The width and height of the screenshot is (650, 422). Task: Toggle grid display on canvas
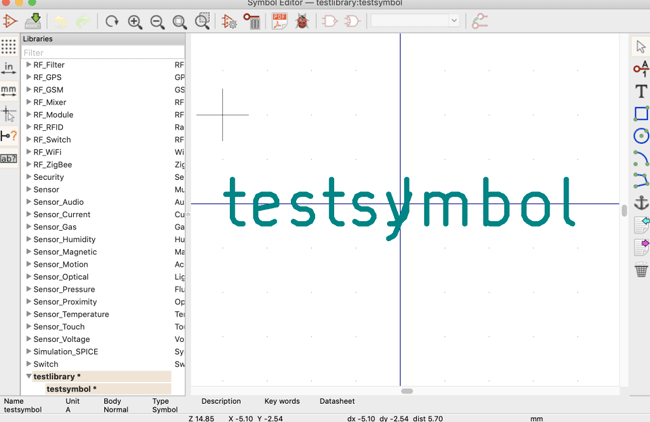click(9, 46)
